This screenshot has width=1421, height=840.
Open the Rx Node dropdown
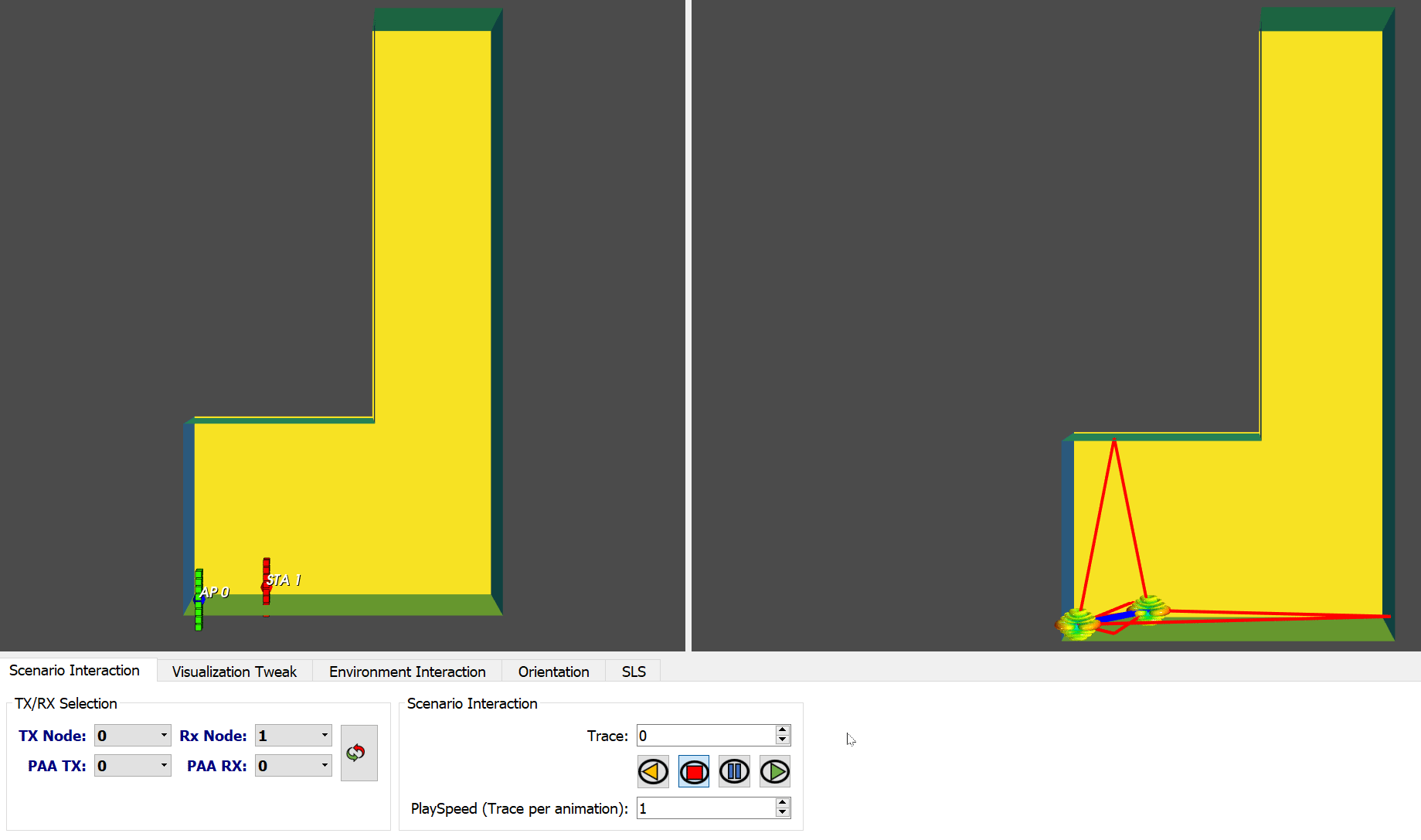tap(294, 736)
